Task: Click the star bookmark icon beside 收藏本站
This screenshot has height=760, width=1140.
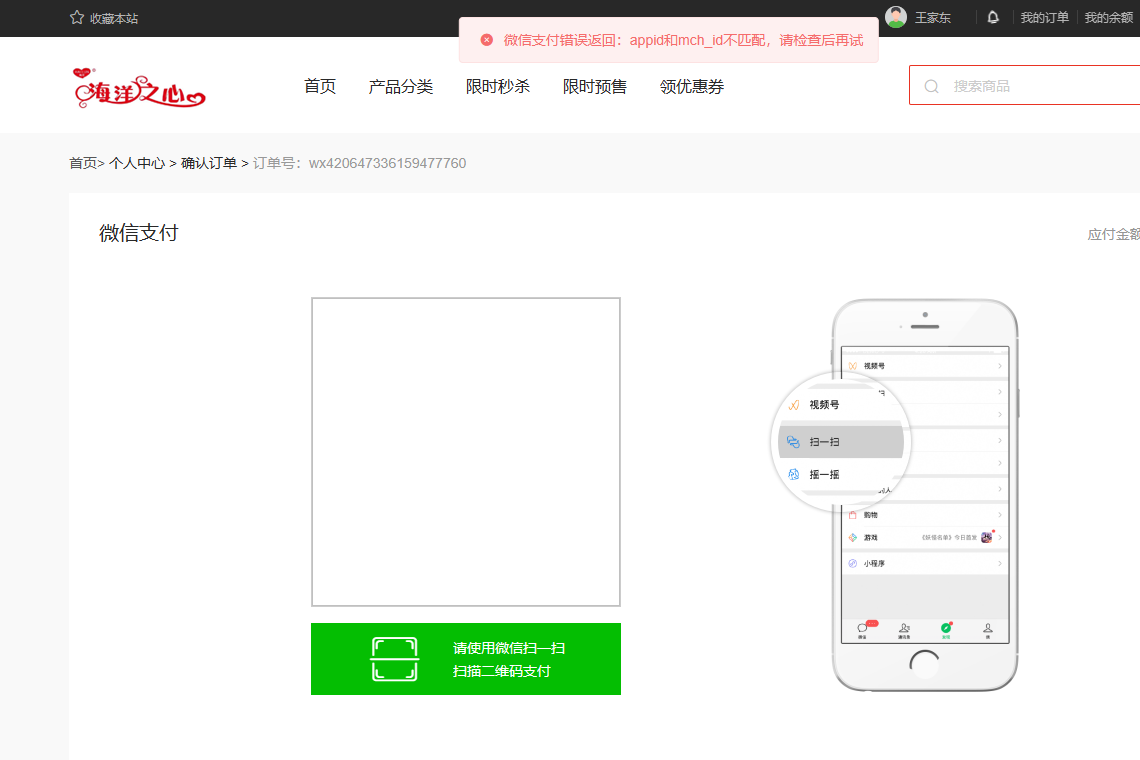Action: click(77, 17)
